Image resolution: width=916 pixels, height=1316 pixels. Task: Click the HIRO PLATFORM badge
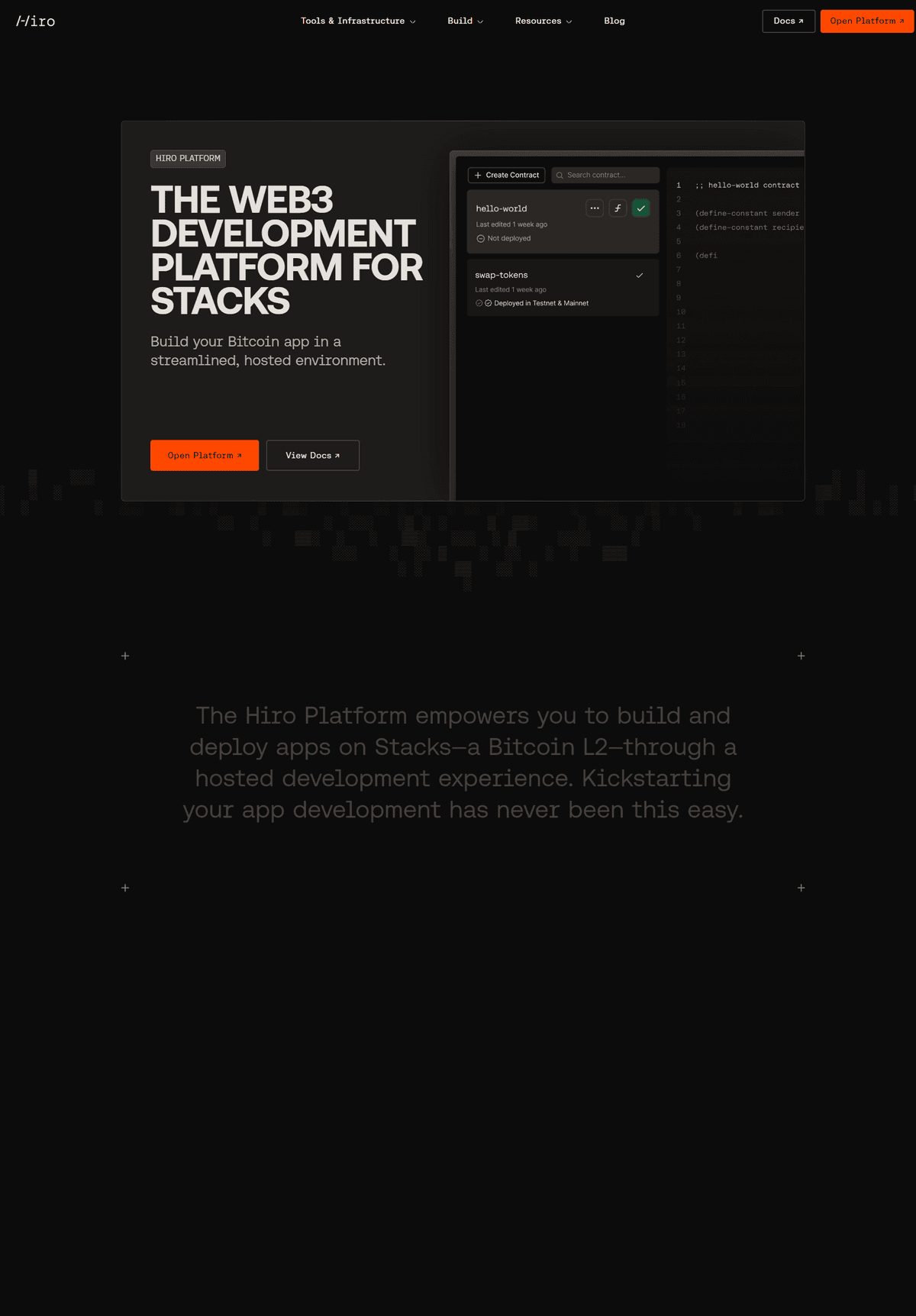click(x=188, y=159)
